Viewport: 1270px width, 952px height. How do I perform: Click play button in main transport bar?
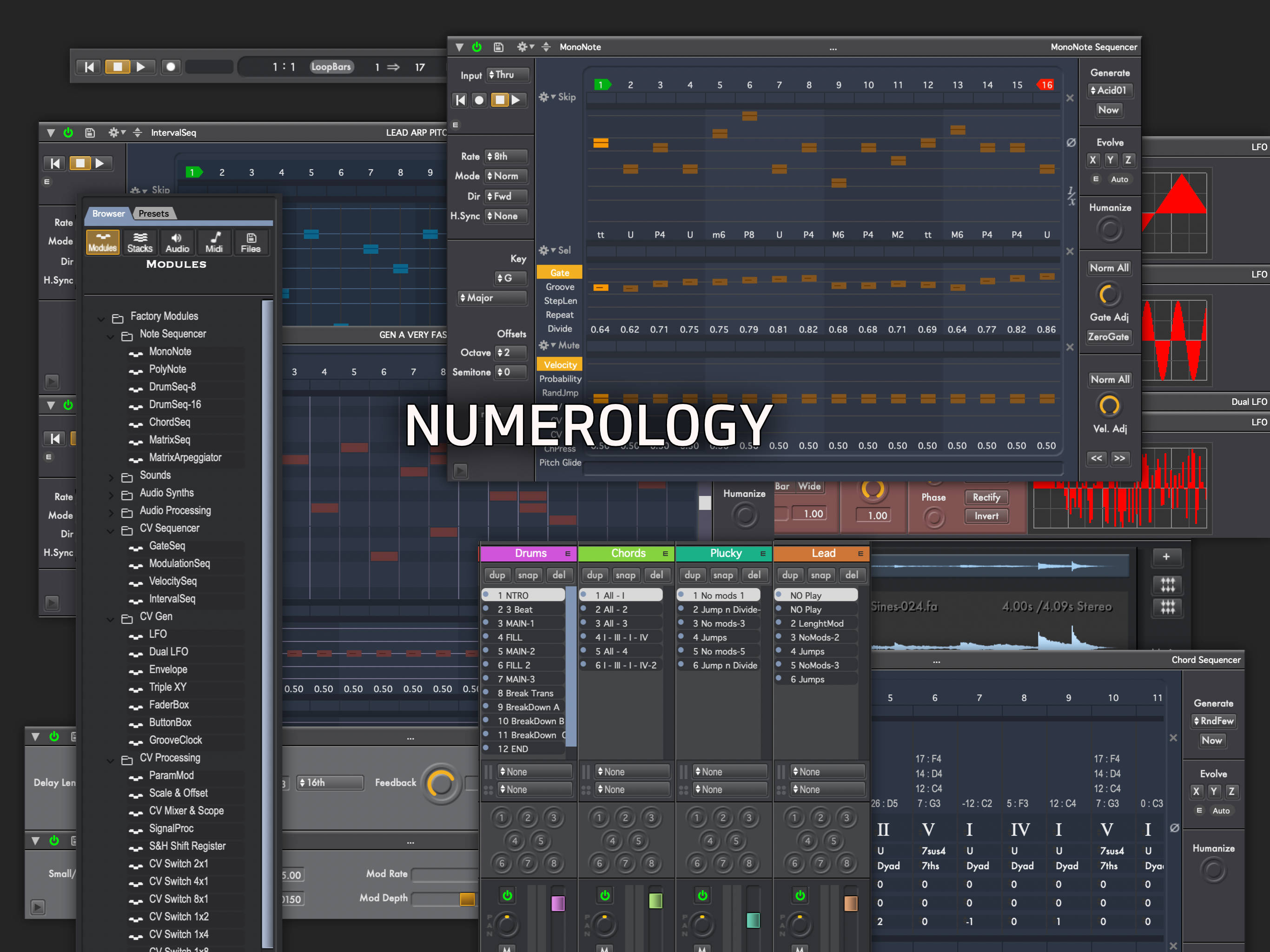141,66
